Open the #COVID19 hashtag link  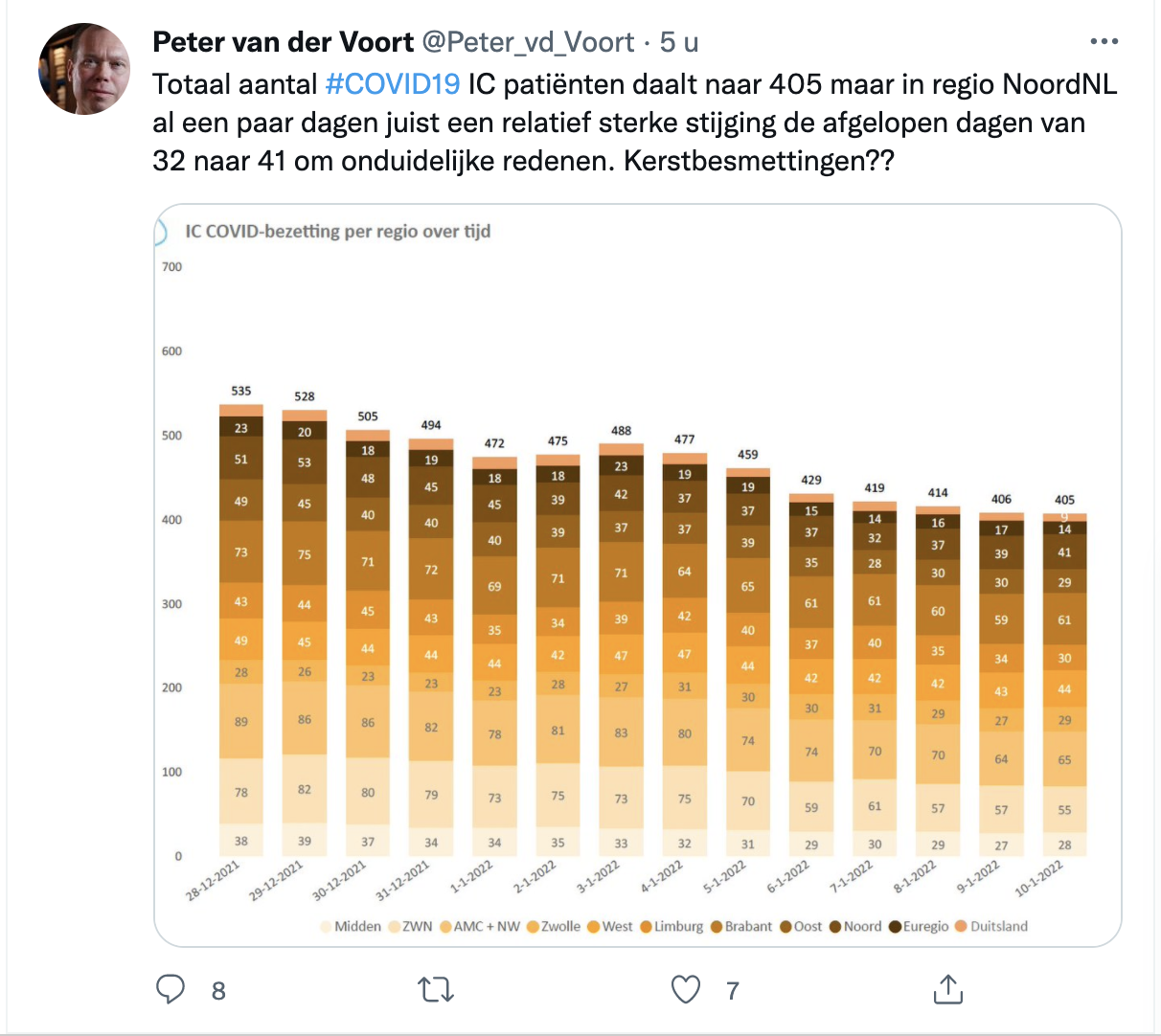point(393,84)
